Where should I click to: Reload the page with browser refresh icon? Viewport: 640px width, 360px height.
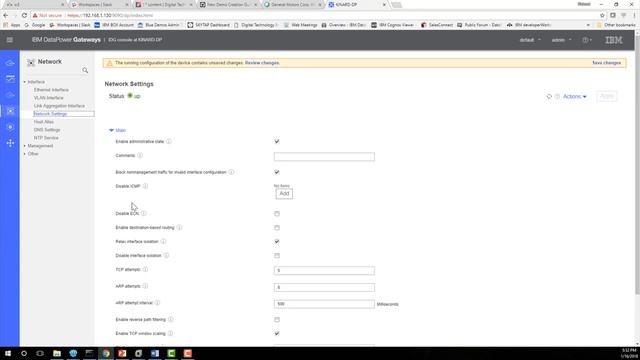coord(24,15)
